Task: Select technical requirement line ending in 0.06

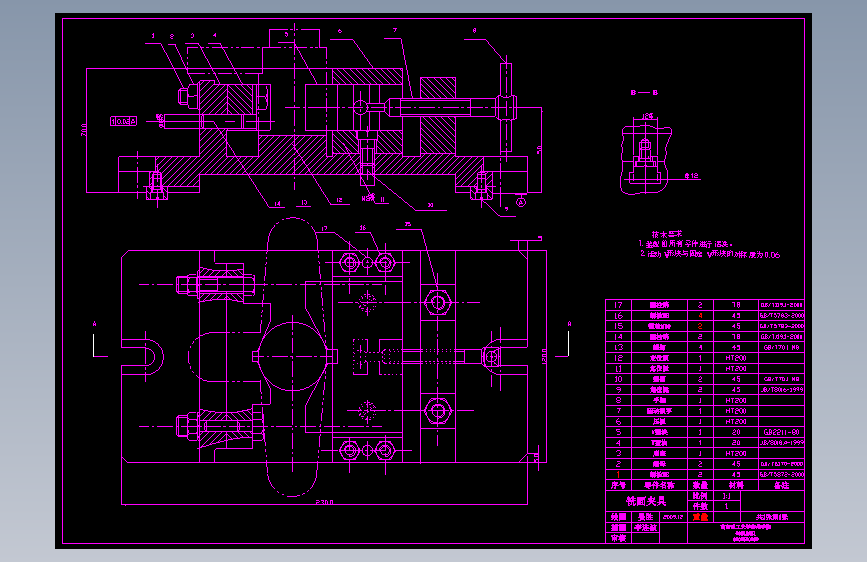Action: 710,254
